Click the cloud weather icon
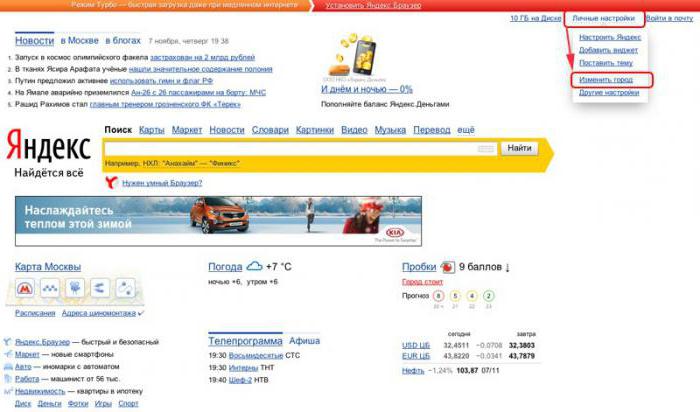The height and width of the screenshot is (412, 700). [x=254, y=266]
